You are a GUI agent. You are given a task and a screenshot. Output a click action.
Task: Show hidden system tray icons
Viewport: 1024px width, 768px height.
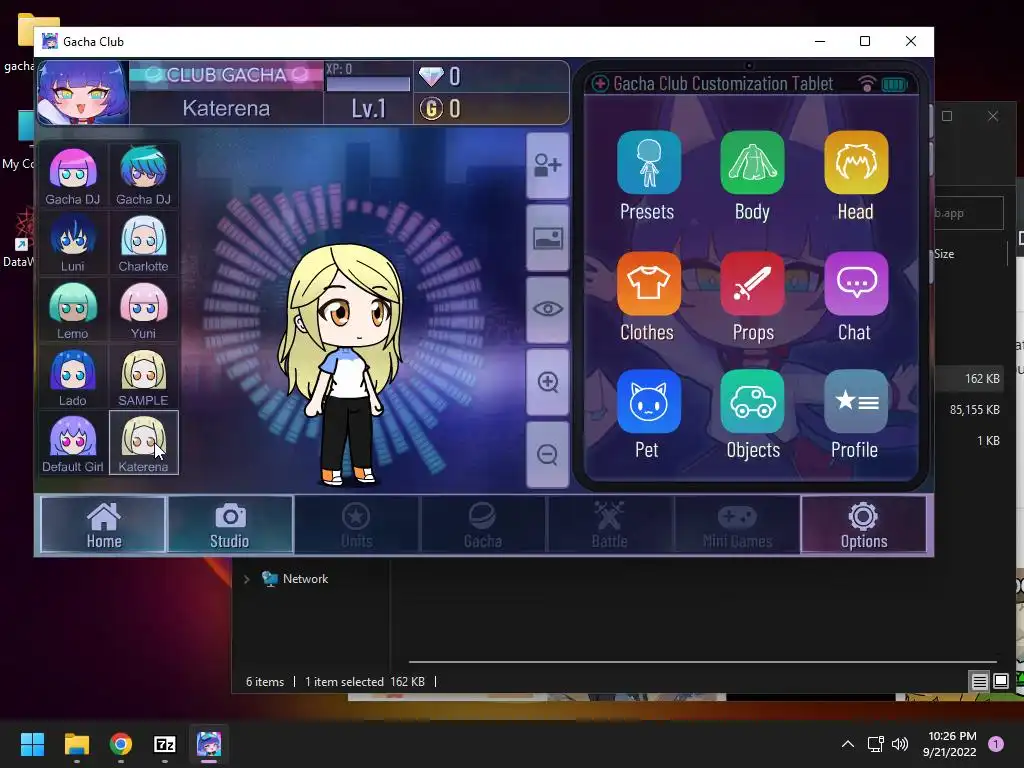click(848, 744)
